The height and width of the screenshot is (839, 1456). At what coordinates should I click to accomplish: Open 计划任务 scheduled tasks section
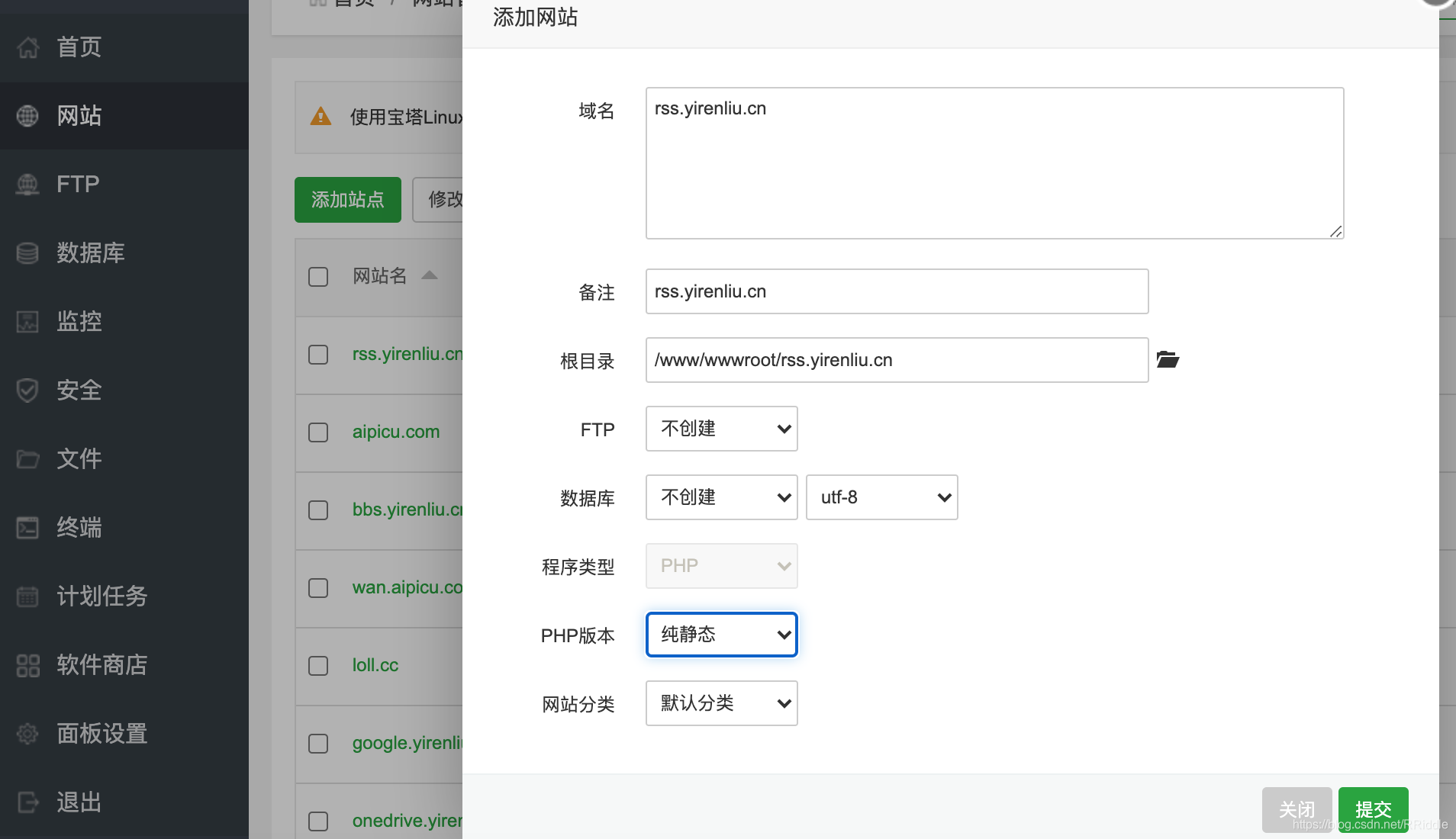tap(100, 596)
